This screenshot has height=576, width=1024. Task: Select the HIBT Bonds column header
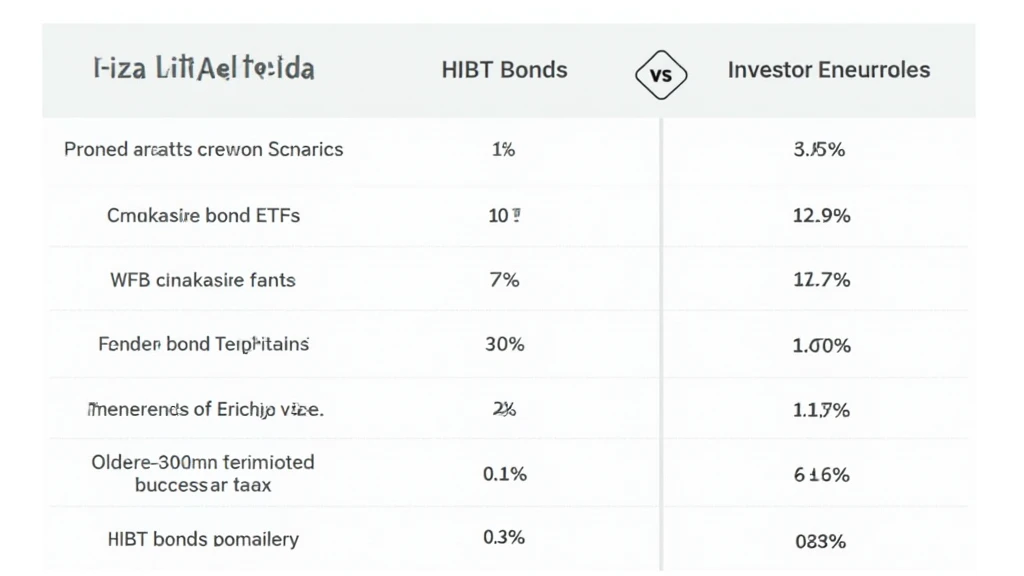coord(504,70)
